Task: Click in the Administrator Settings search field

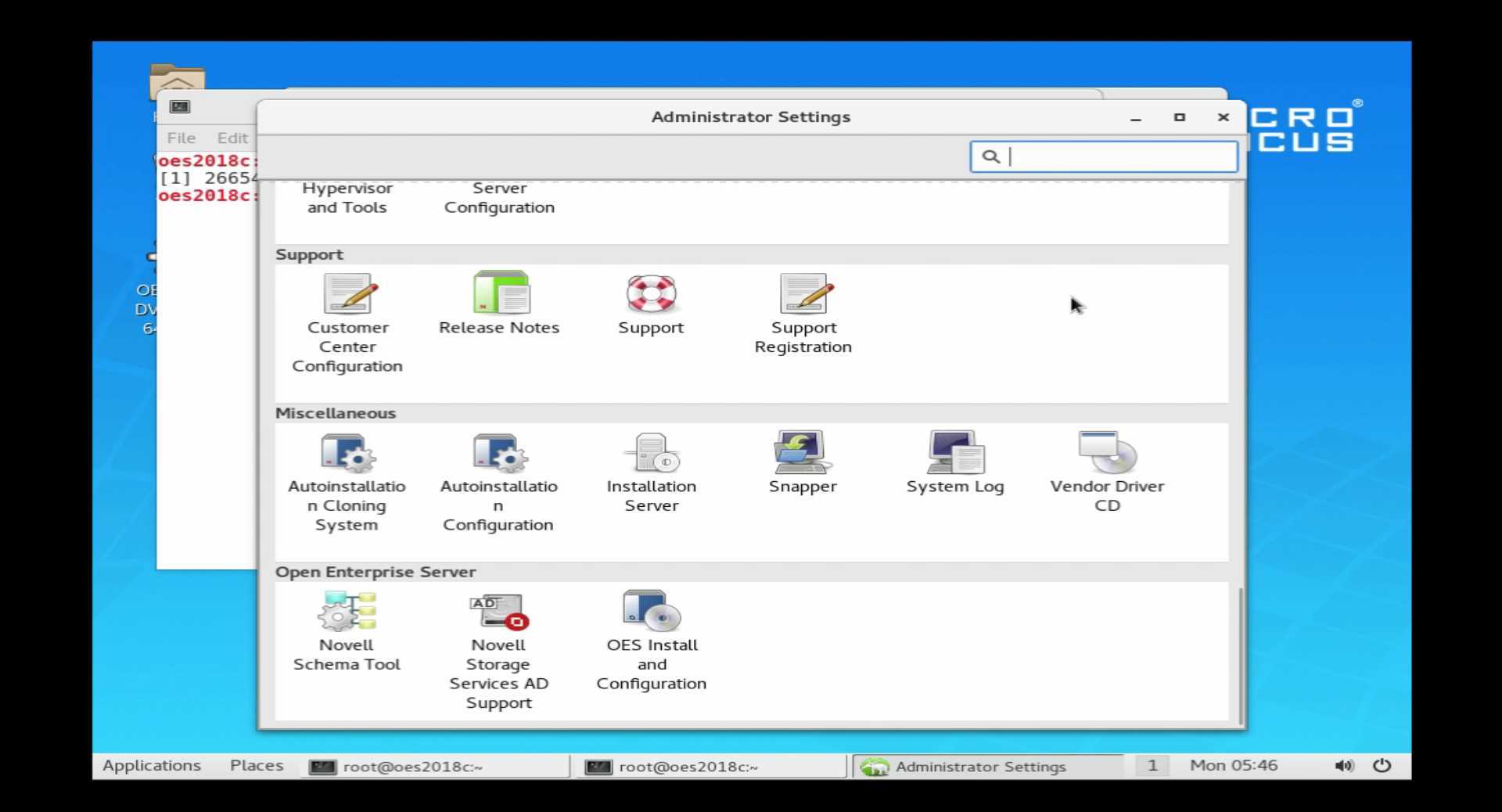Action: coord(1104,156)
